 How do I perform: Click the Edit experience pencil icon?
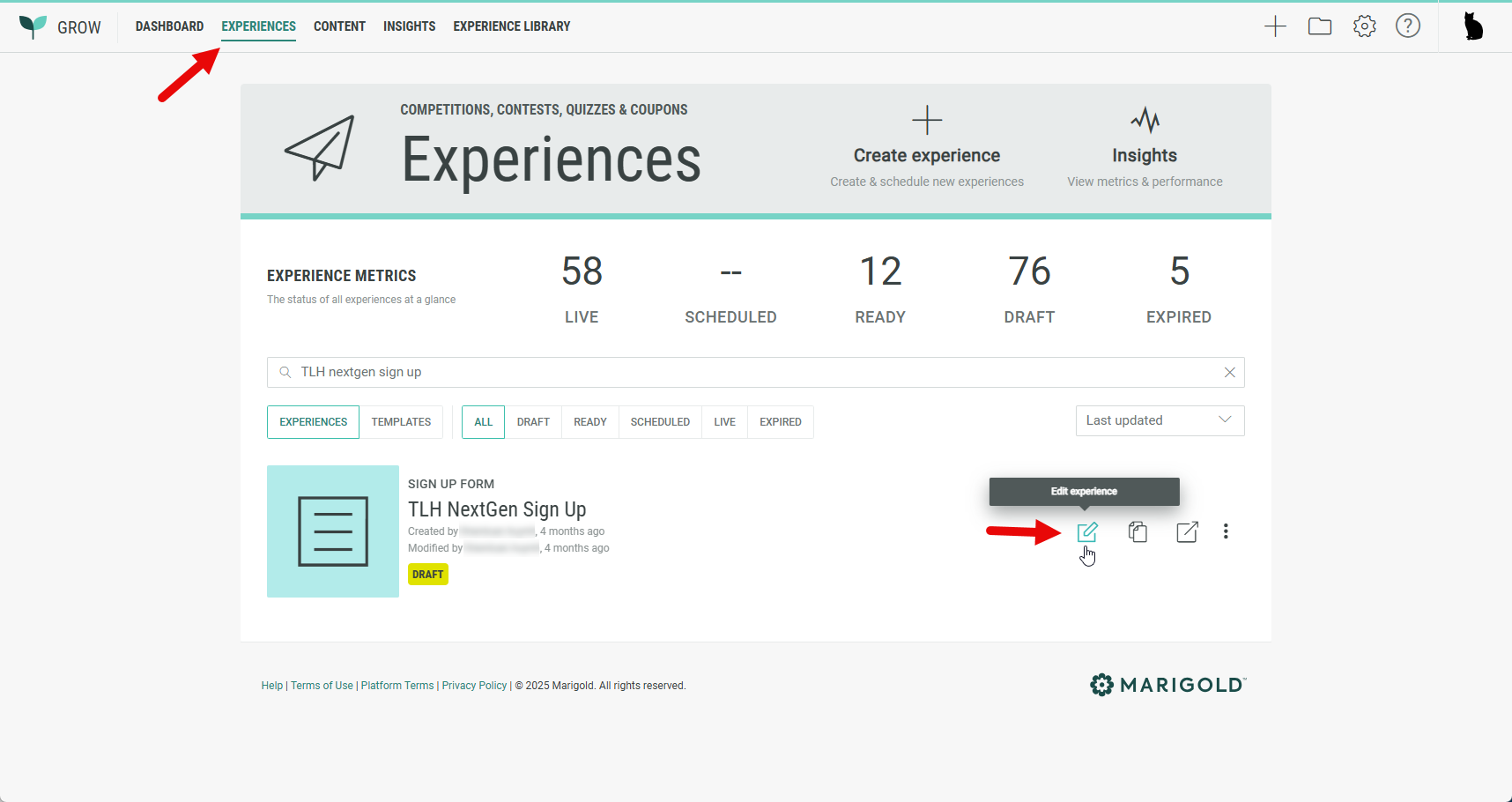pos(1087,531)
